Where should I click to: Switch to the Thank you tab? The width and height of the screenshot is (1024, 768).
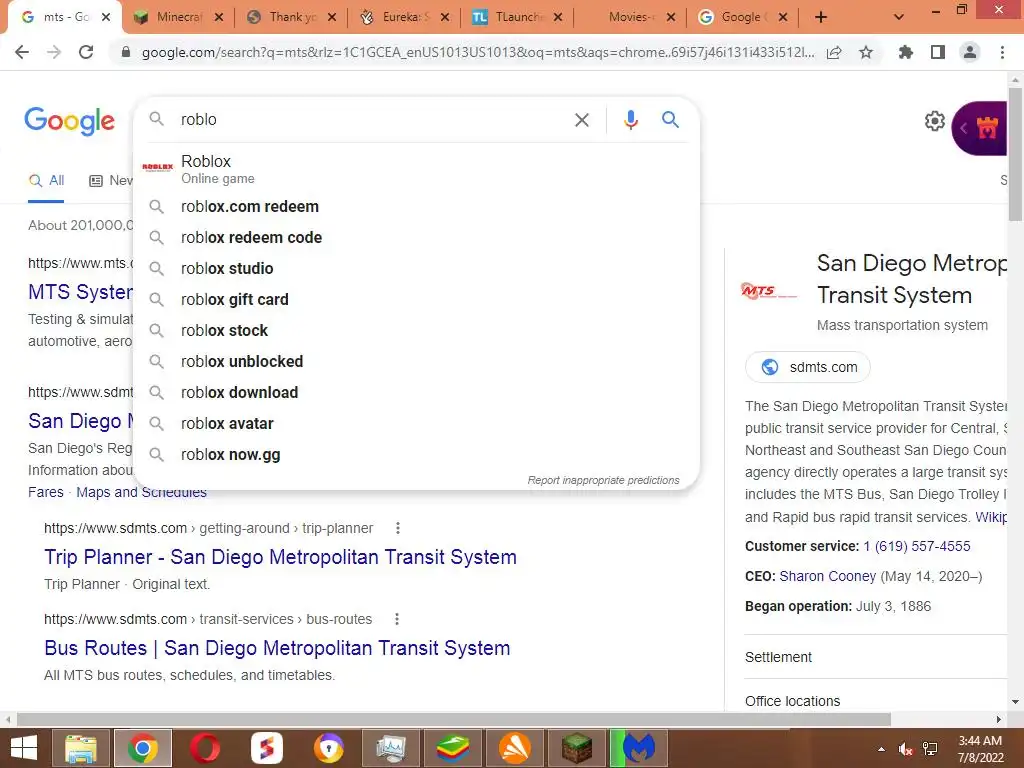tap(293, 17)
